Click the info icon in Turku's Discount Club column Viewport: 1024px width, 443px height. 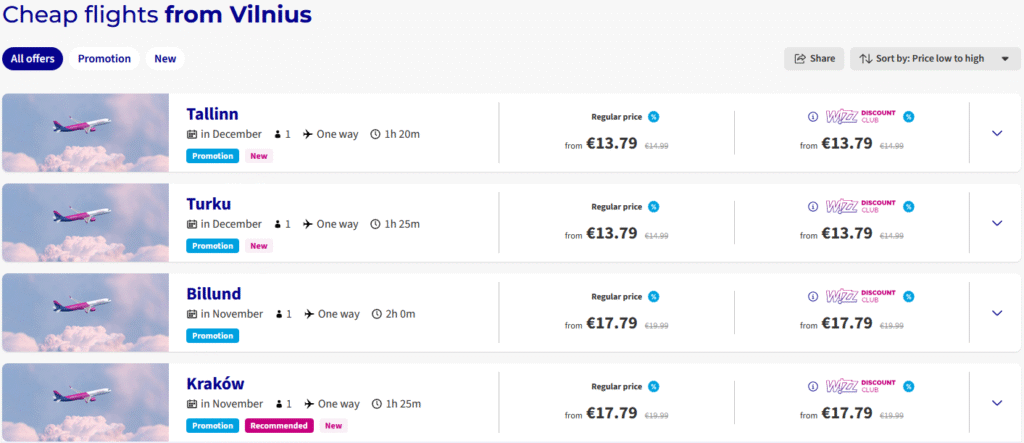812,207
